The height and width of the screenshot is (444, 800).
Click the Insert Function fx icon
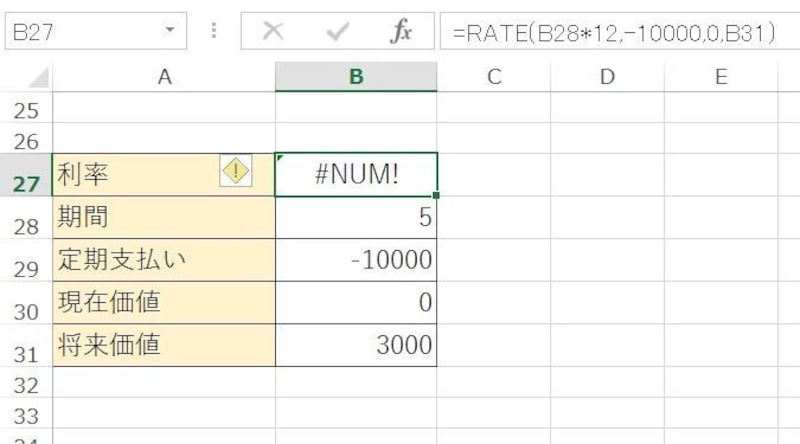point(400,32)
